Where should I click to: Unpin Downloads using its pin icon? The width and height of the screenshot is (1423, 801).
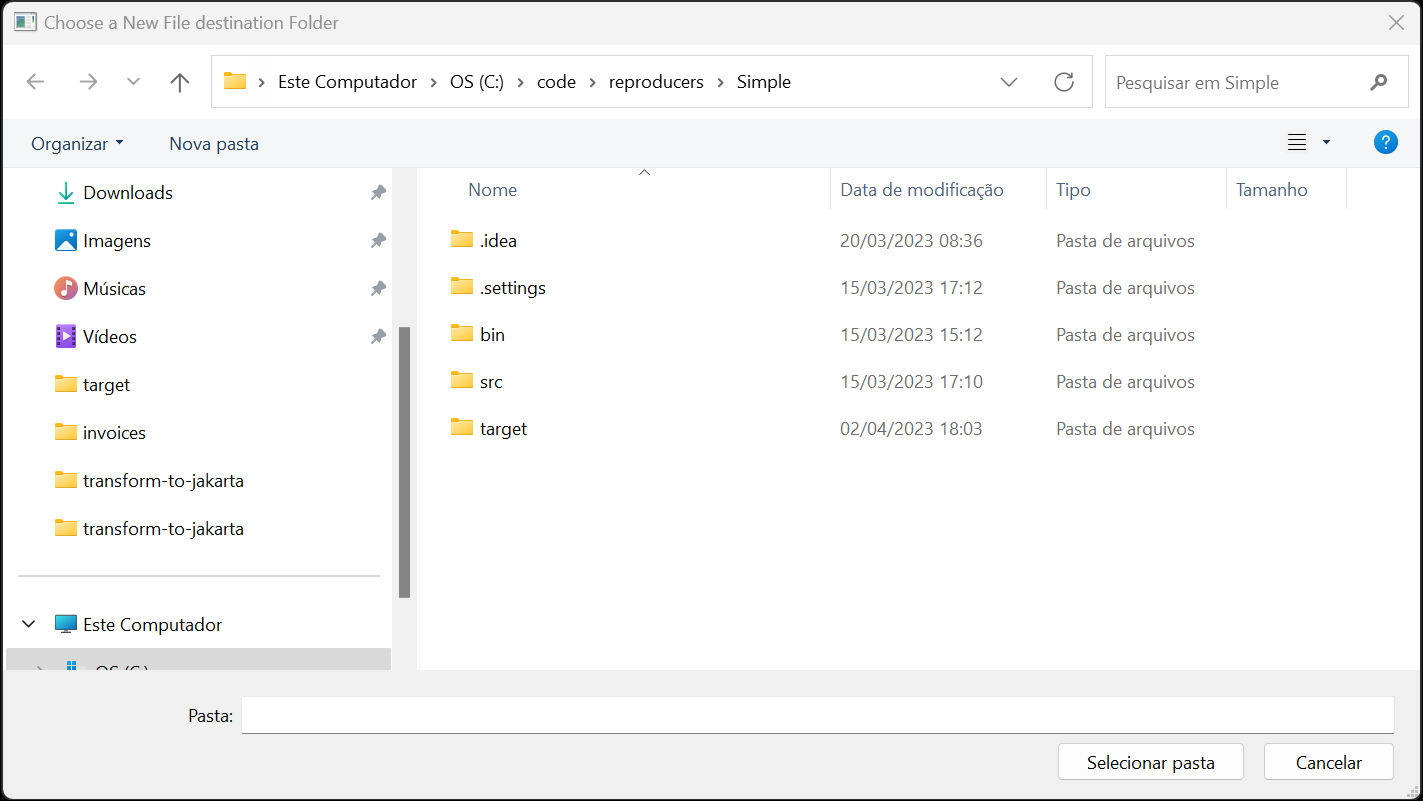378,192
